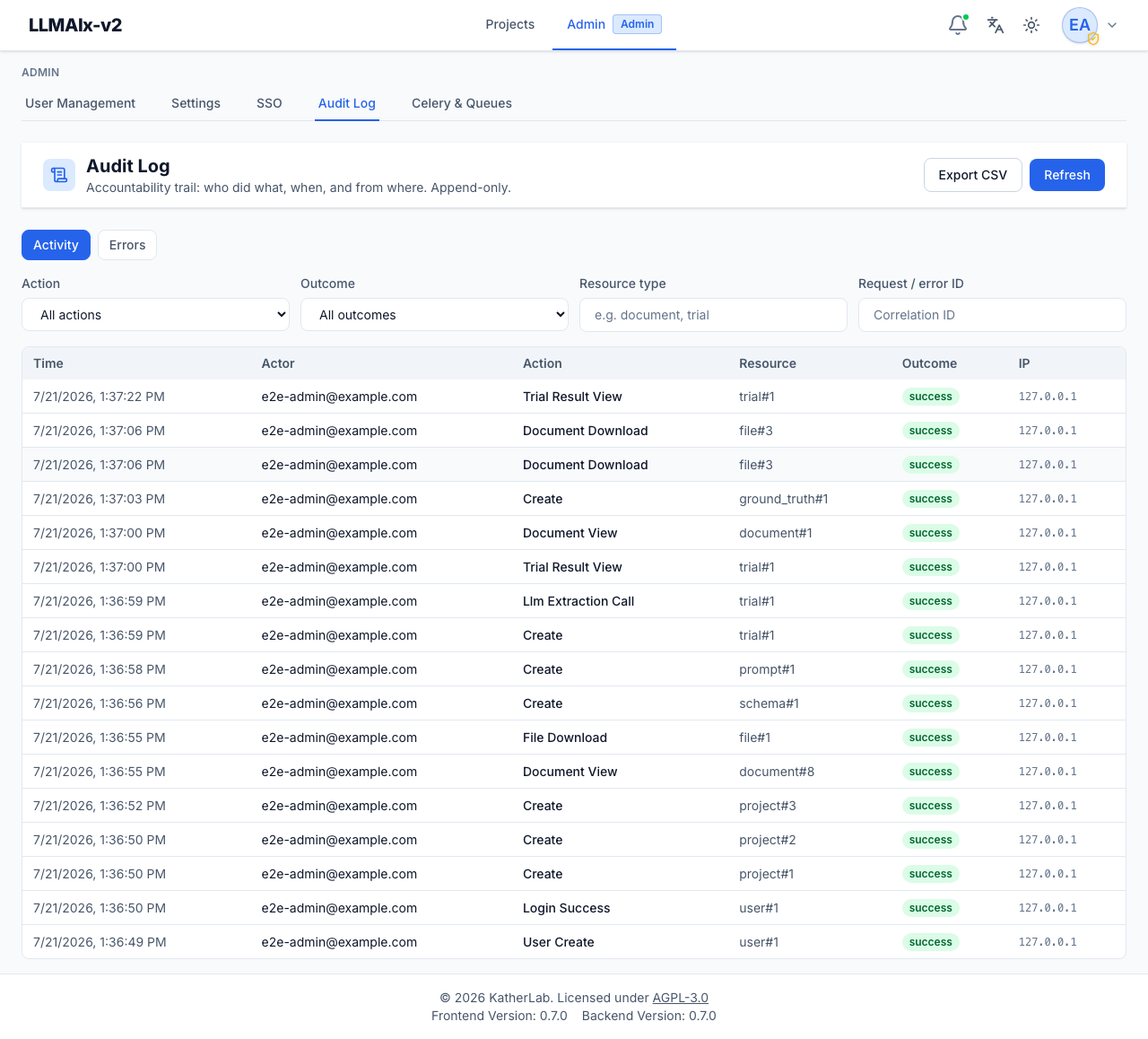Go to the LLMAIx-v2 home logo
The image size is (1148, 1039).
[x=75, y=25]
